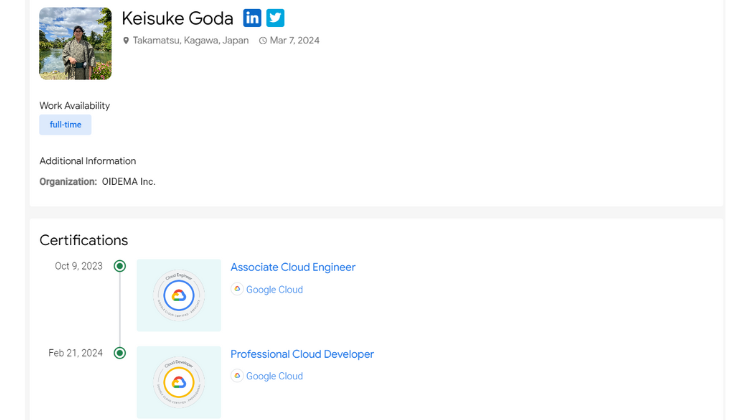Click the full-time availability tag
Screen dimensions: 750x420
65,125
